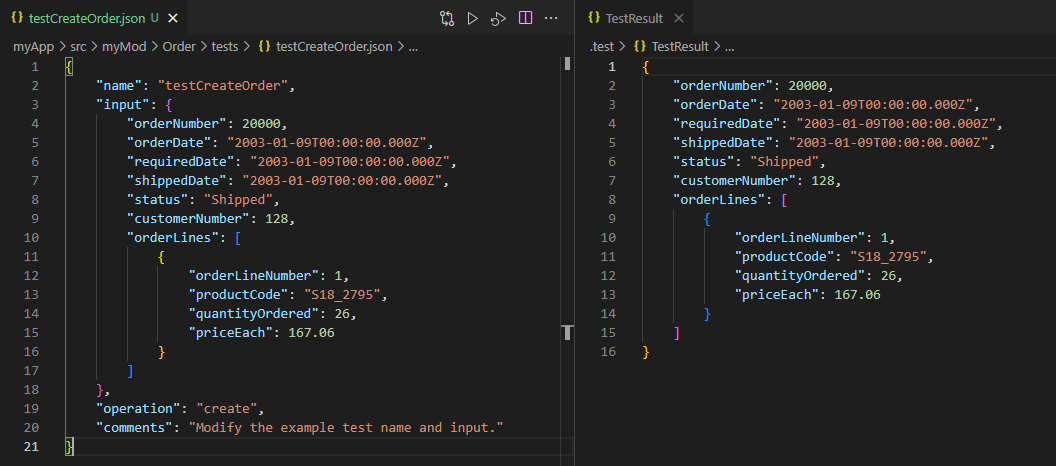Click line number 8 in right TestResult editor
1056x466 pixels.
[612, 200]
